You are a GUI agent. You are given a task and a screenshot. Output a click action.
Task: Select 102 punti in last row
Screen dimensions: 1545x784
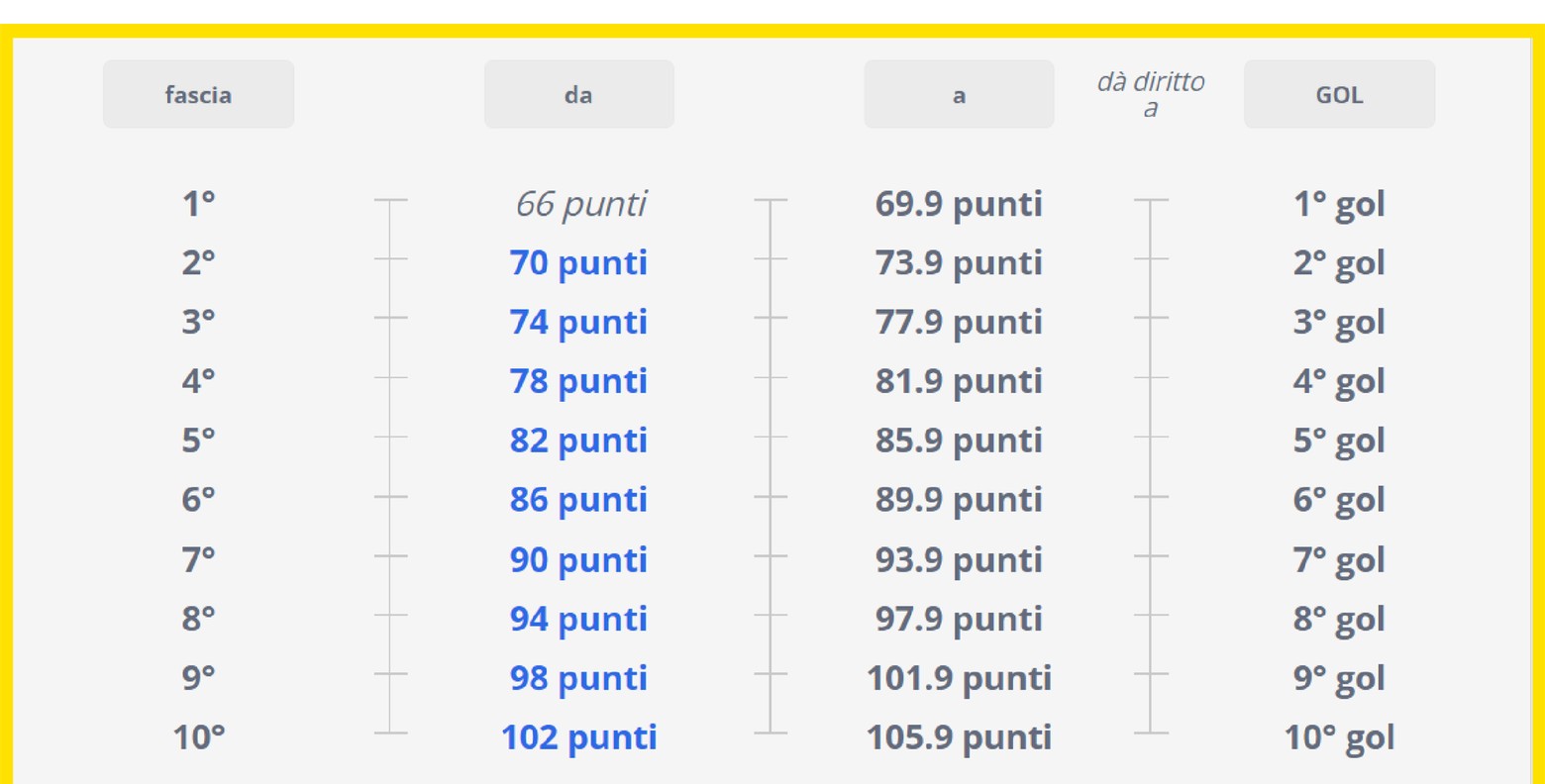point(578,738)
